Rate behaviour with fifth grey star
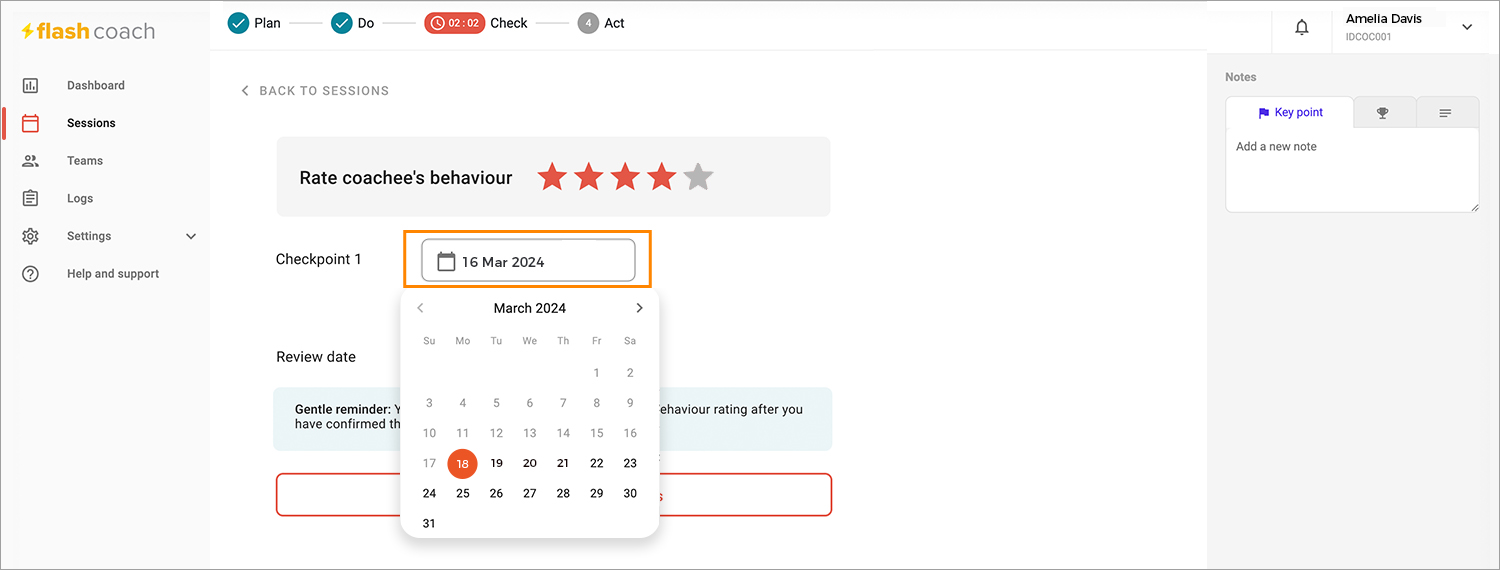 [x=698, y=177]
